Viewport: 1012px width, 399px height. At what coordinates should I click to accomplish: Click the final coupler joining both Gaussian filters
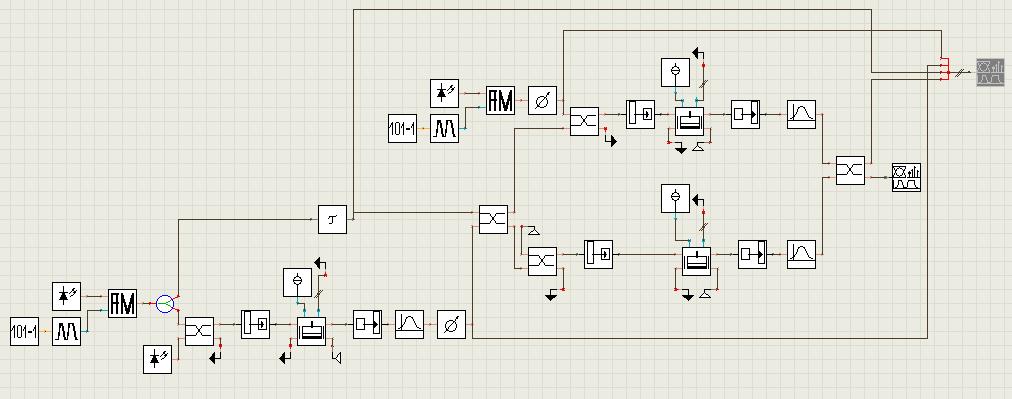[x=850, y=170]
